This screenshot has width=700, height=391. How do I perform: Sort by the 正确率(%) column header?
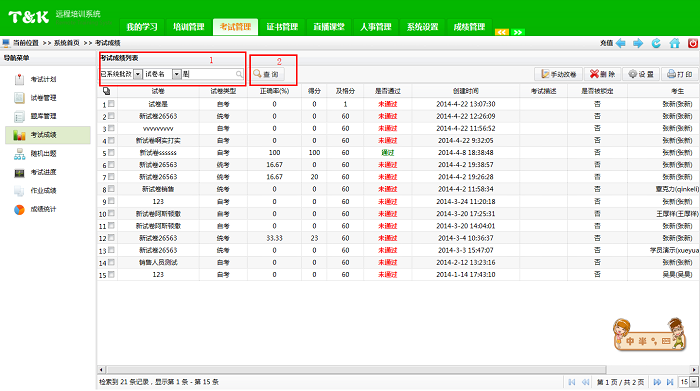pos(275,91)
